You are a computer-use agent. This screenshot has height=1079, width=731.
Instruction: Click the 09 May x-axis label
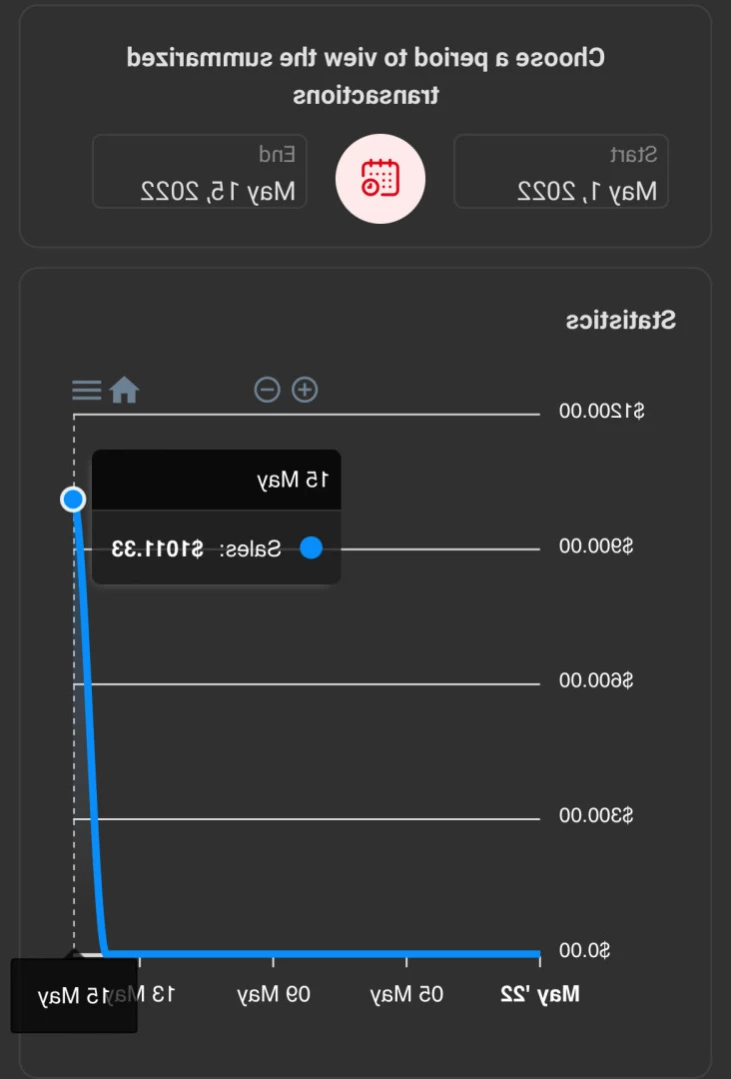[x=274, y=994]
